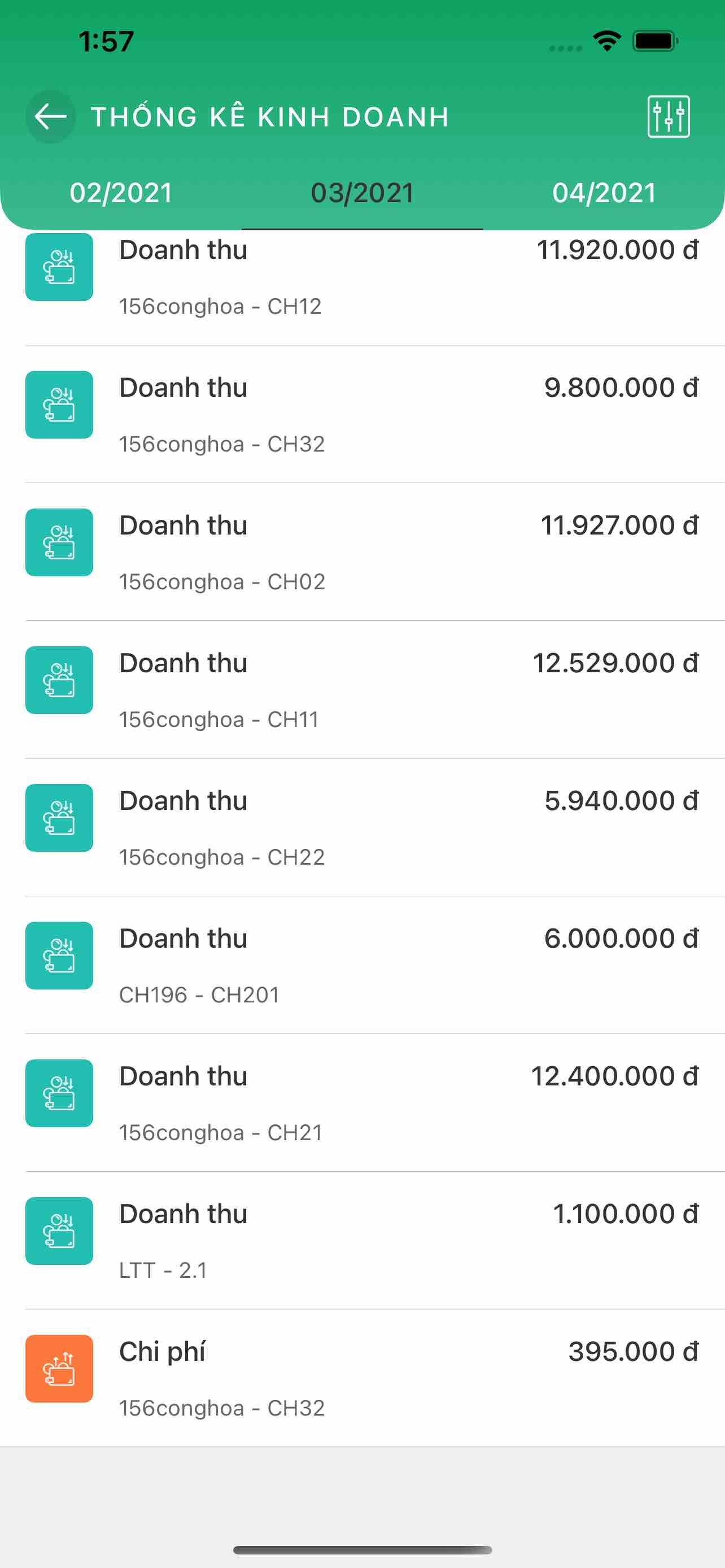
Task: Tap the 12.529.000 đ amount
Action: [615, 663]
